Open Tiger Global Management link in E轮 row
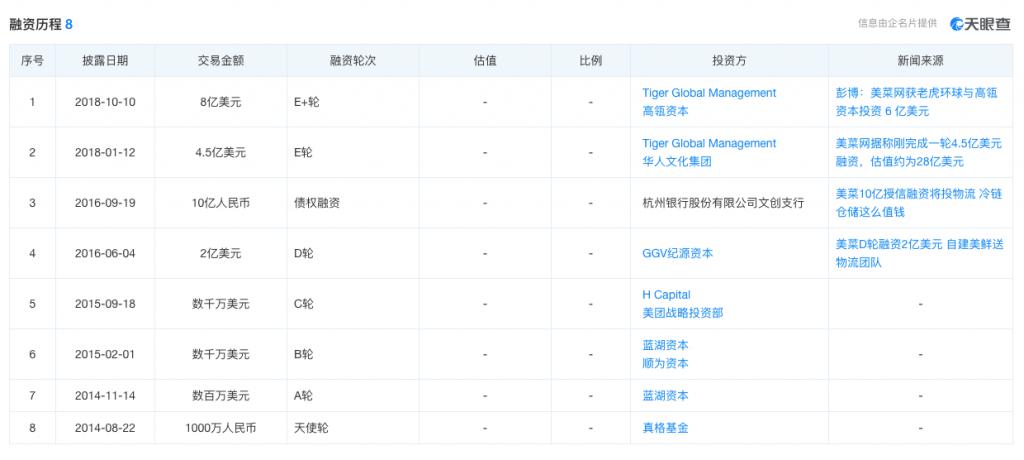The image size is (1024, 460). pyautogui.click(x=709, y=143)
